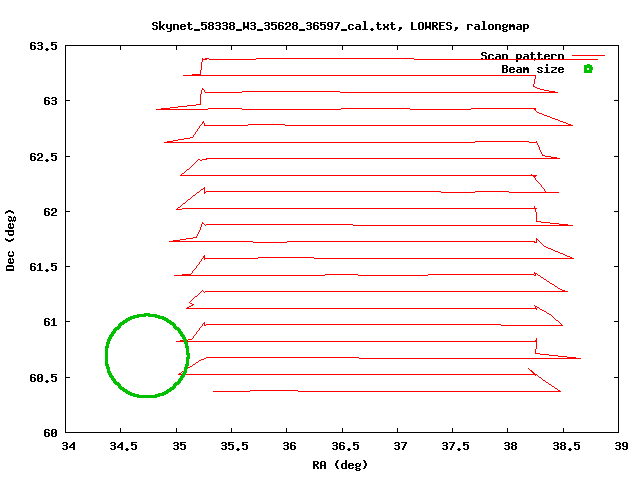
Task: Click the 'Dec (deg)' axis label
Action: [x=10, y=240]
